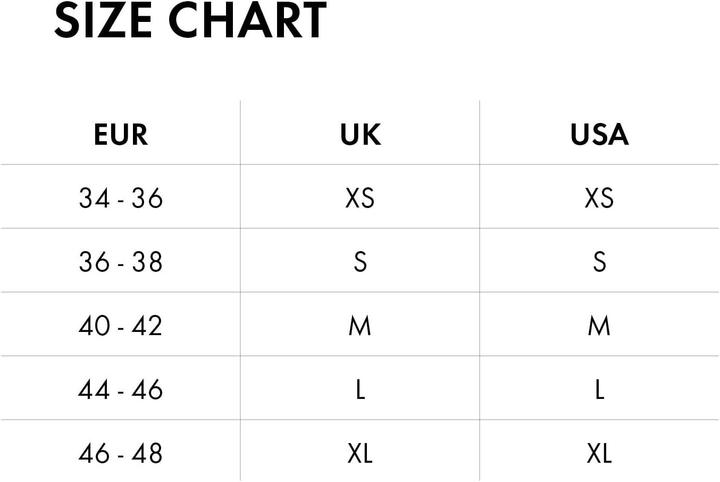The image size is (720, 482).
Task: Select the EUR column header
Action: (x=120, y=135)
